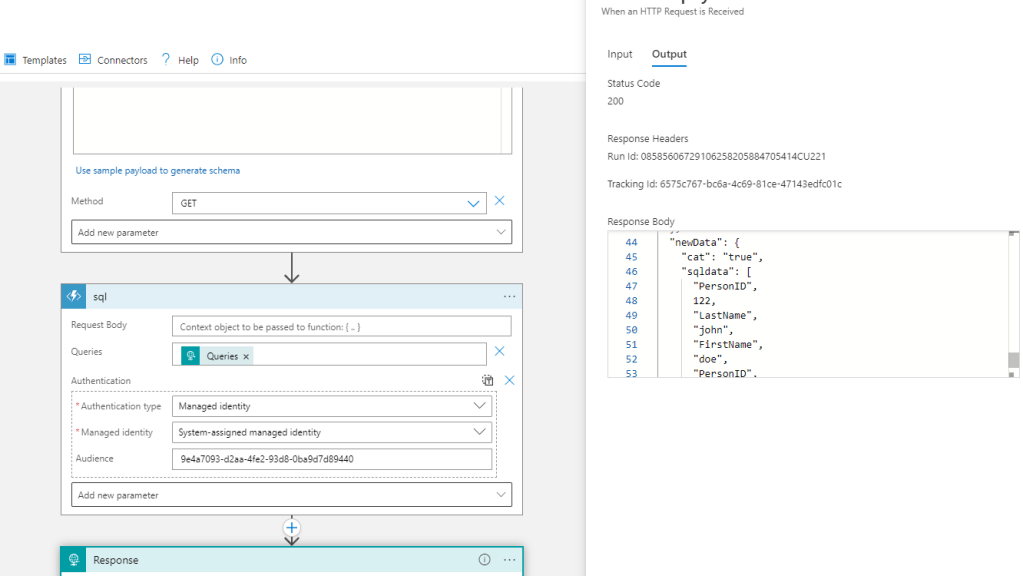1023x576 pixels.
Task: Open the sql action ellipsis menu
Action: [509, 297]
